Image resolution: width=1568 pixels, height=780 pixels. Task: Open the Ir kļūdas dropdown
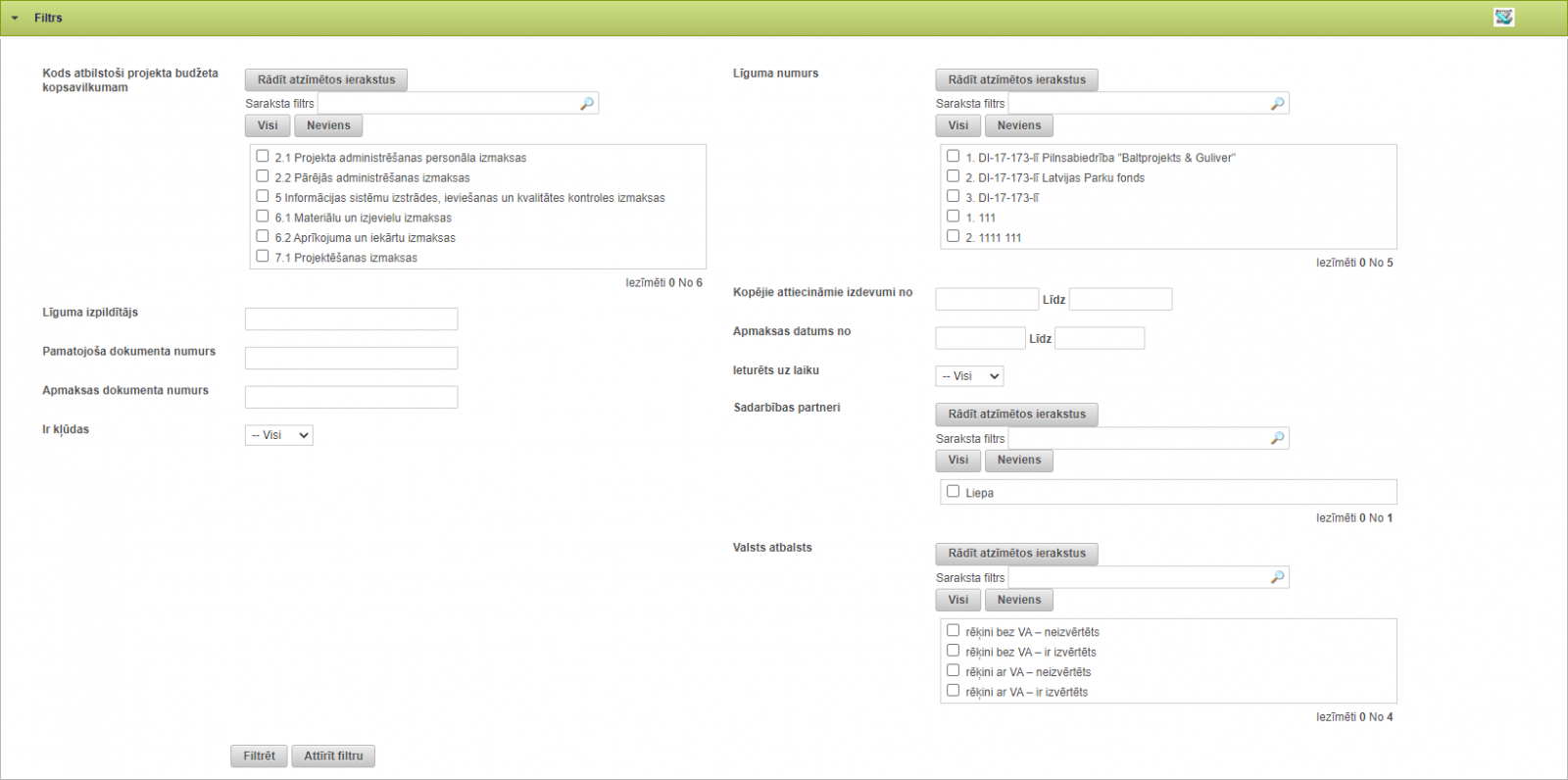coord(278,435)
